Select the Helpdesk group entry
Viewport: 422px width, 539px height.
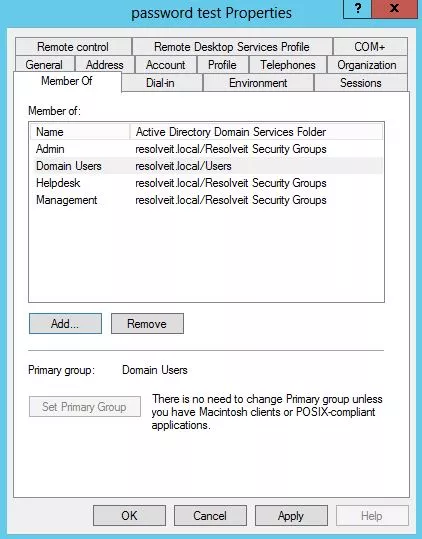click(x=206, y=183)
